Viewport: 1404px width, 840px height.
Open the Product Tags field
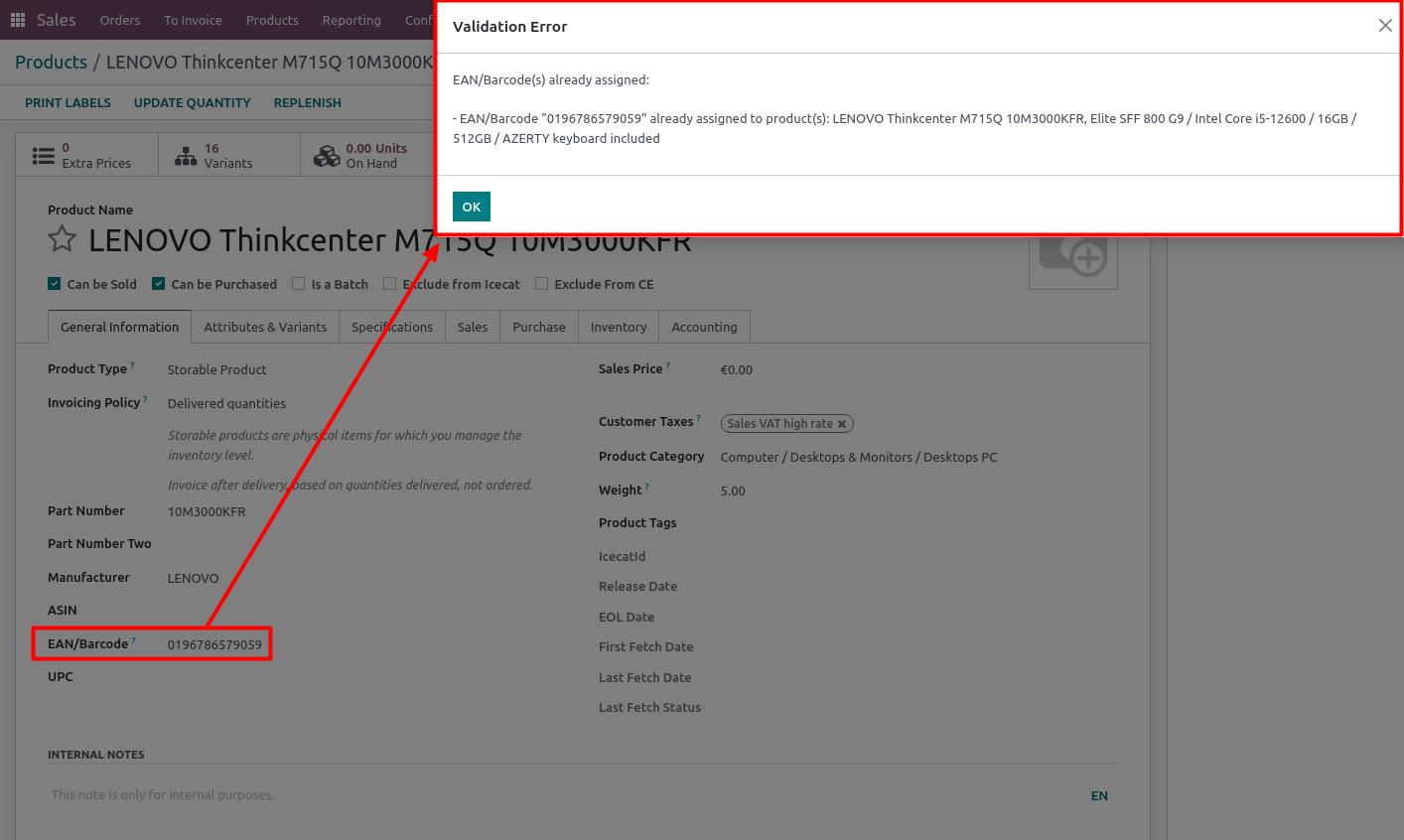click(918, 523)
